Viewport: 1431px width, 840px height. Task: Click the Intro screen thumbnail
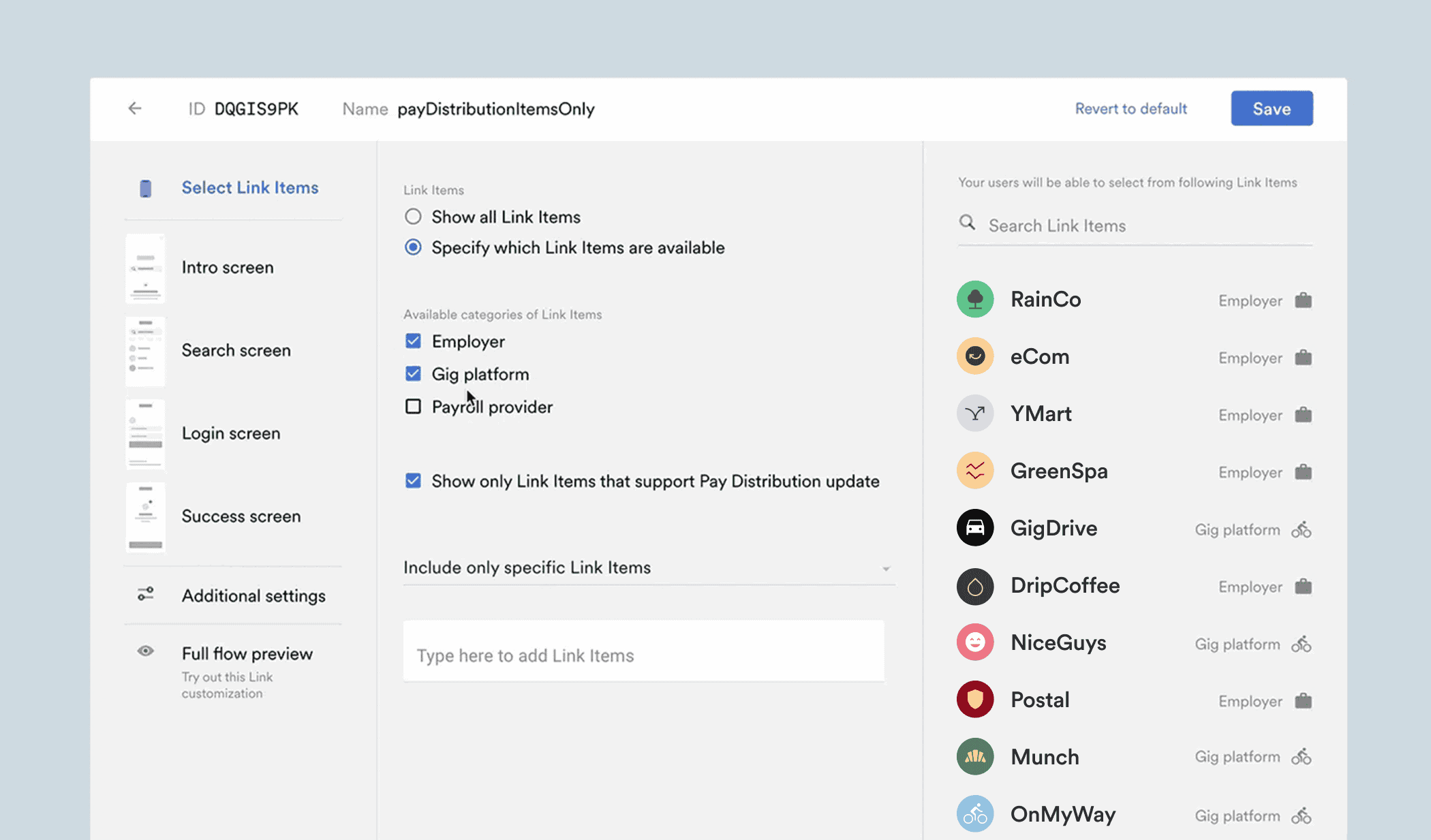(x=145, y=268)
